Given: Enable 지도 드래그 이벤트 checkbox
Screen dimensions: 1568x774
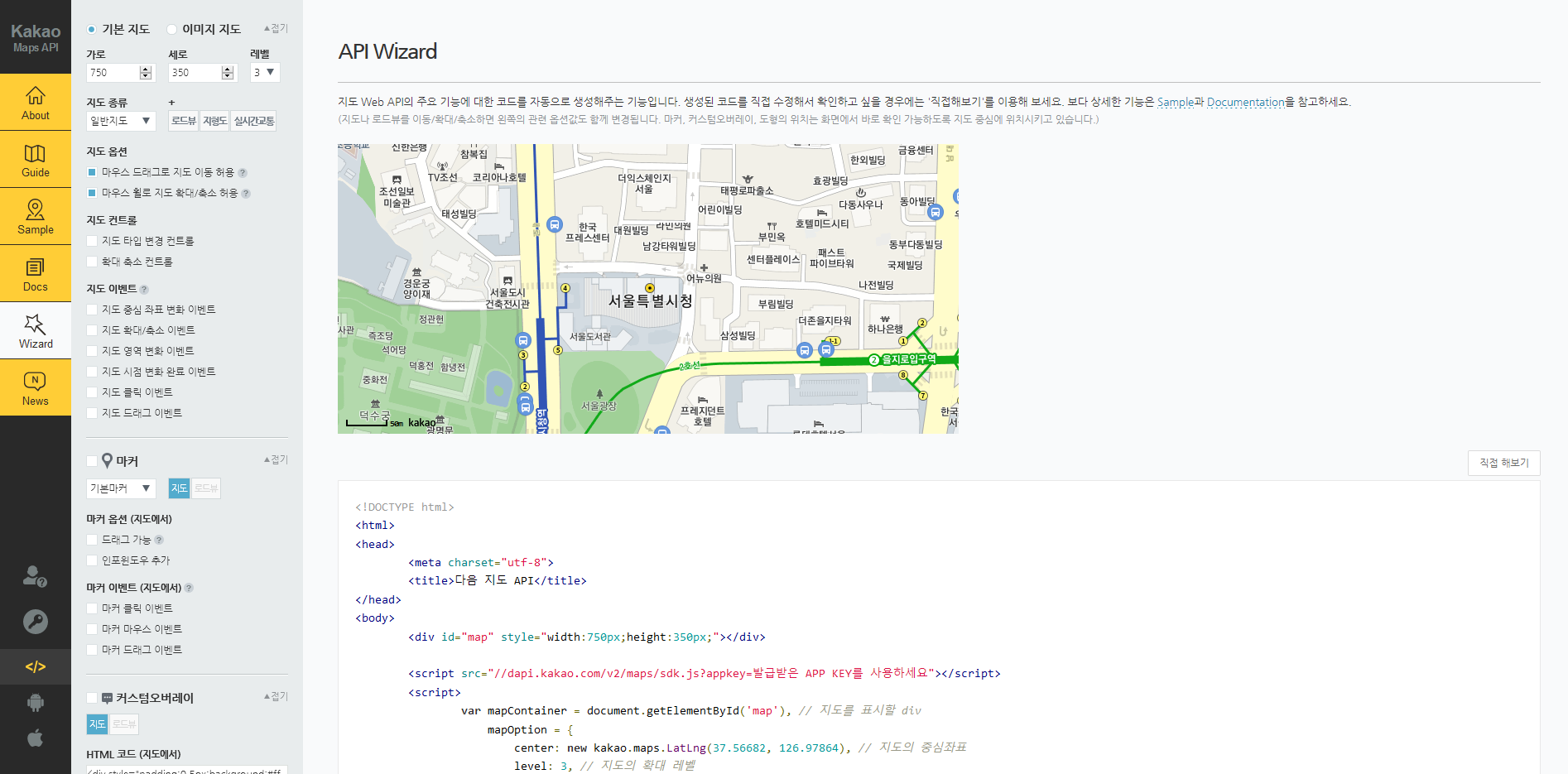Looking at the screenshot, I should pyautogui.click(x=92, y=413).
